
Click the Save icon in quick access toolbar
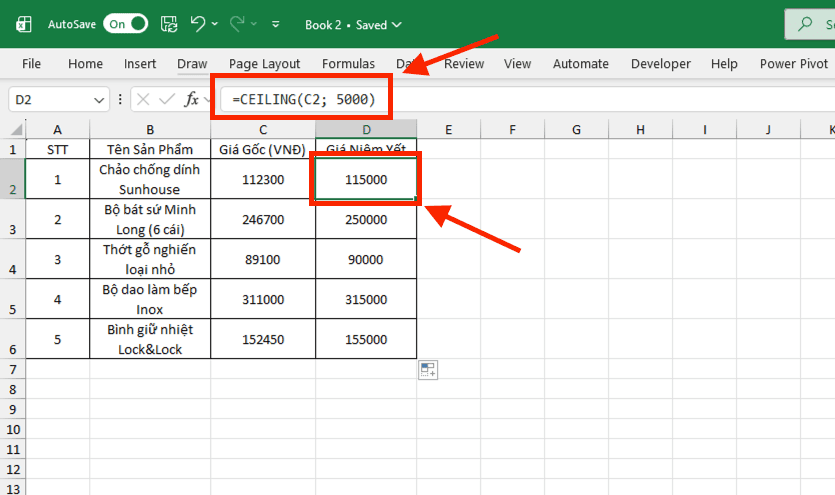pyautogui.click(x=169, y=24)
